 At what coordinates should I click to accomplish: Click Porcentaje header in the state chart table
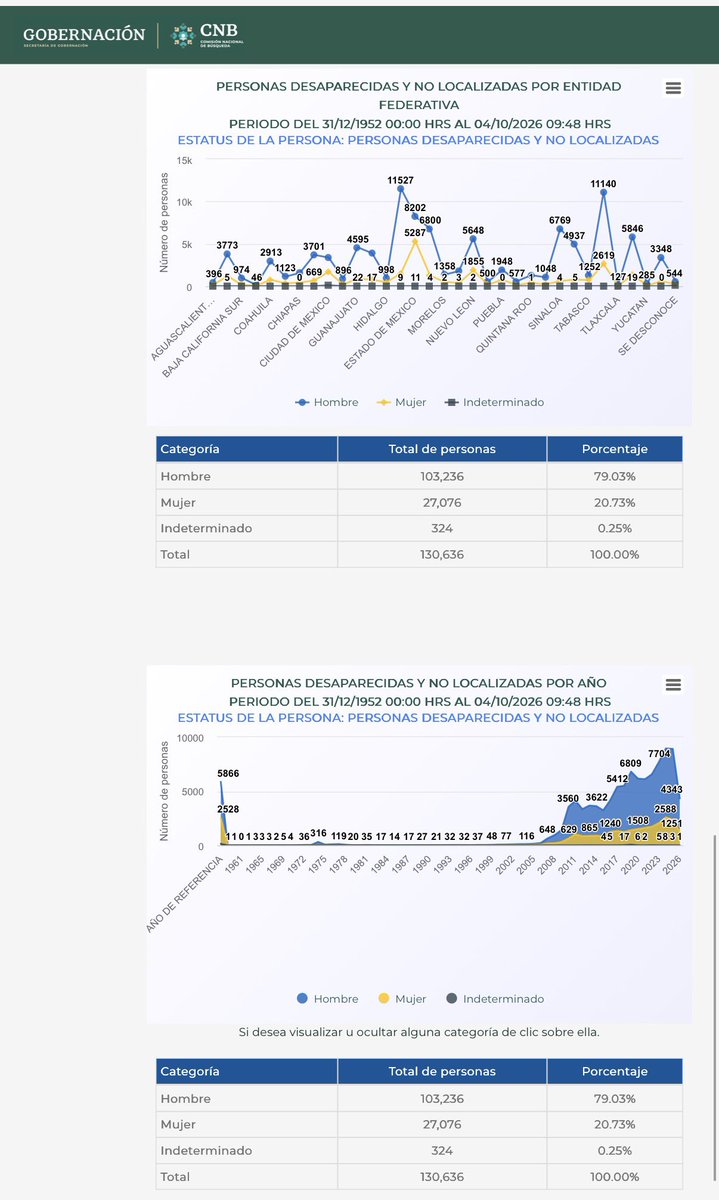click(x=615, y=449)
